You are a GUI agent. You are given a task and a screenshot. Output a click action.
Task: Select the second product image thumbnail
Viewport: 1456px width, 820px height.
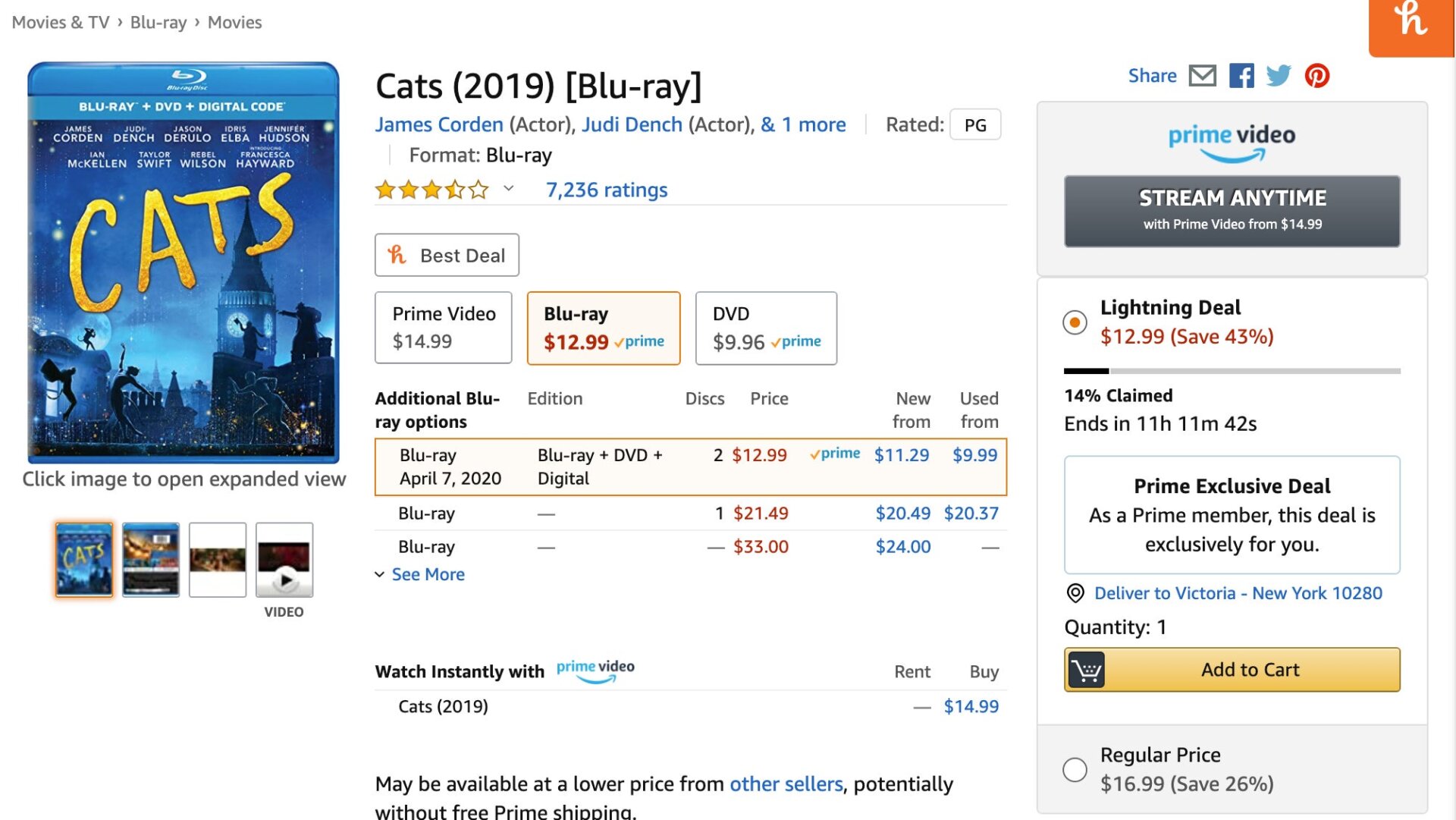click(150, 559)
